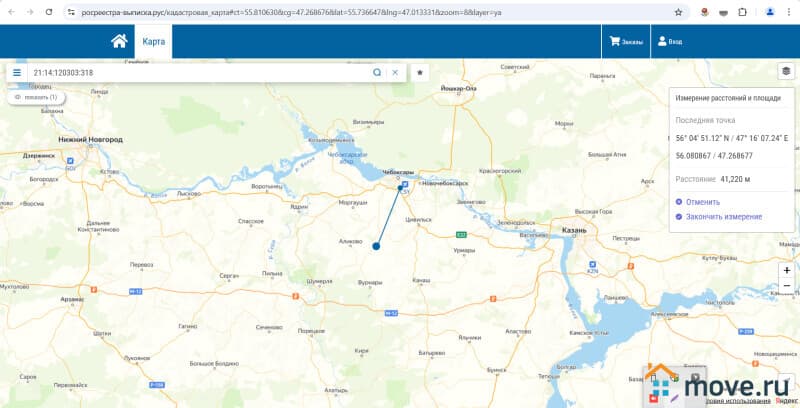Select Казань city label on map

(x=574, y=230)
